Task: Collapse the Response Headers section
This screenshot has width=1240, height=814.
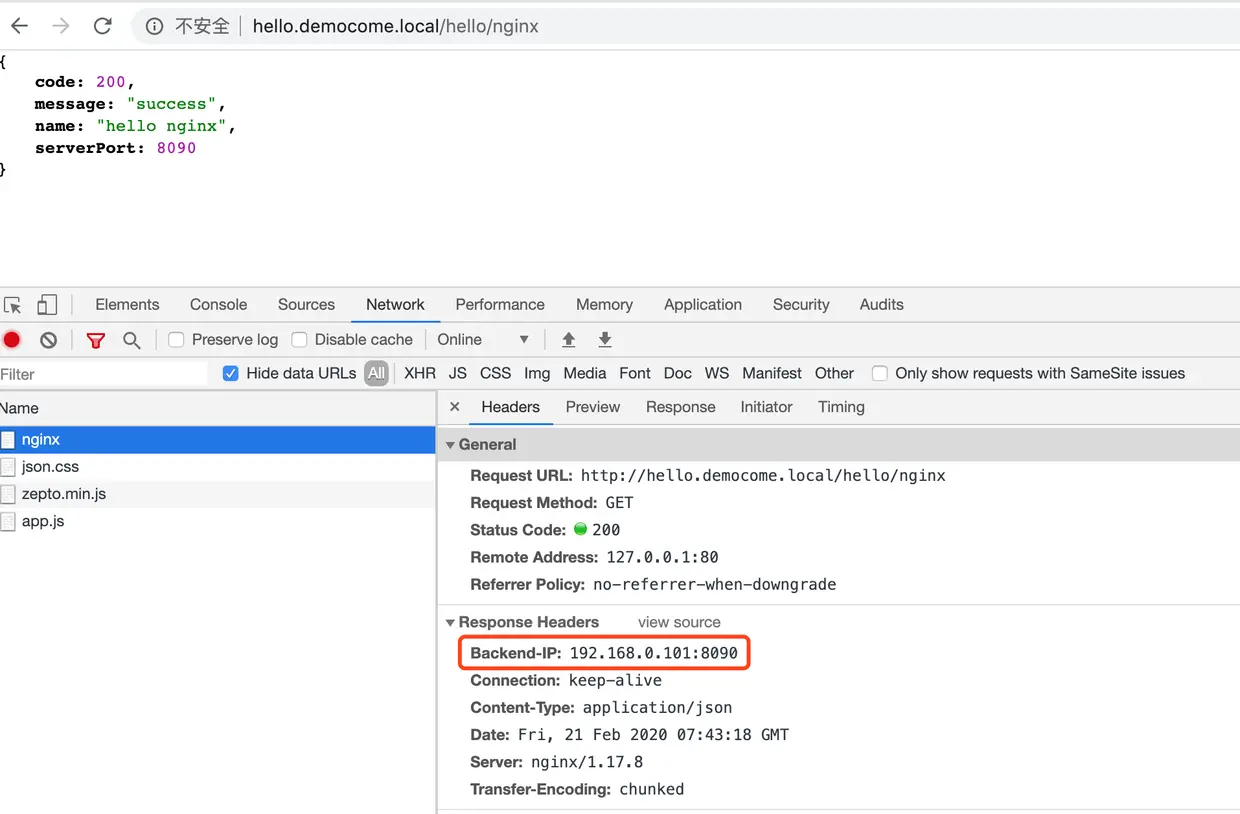Action: click(x=450, y=622)
